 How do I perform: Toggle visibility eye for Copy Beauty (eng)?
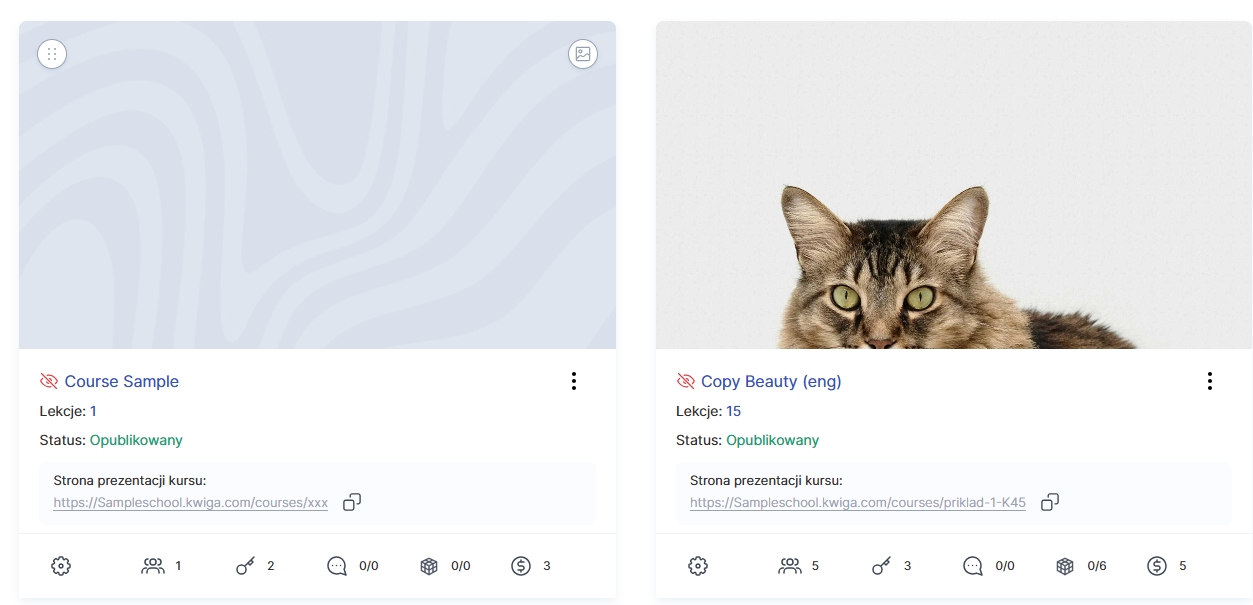coord(686,381)
